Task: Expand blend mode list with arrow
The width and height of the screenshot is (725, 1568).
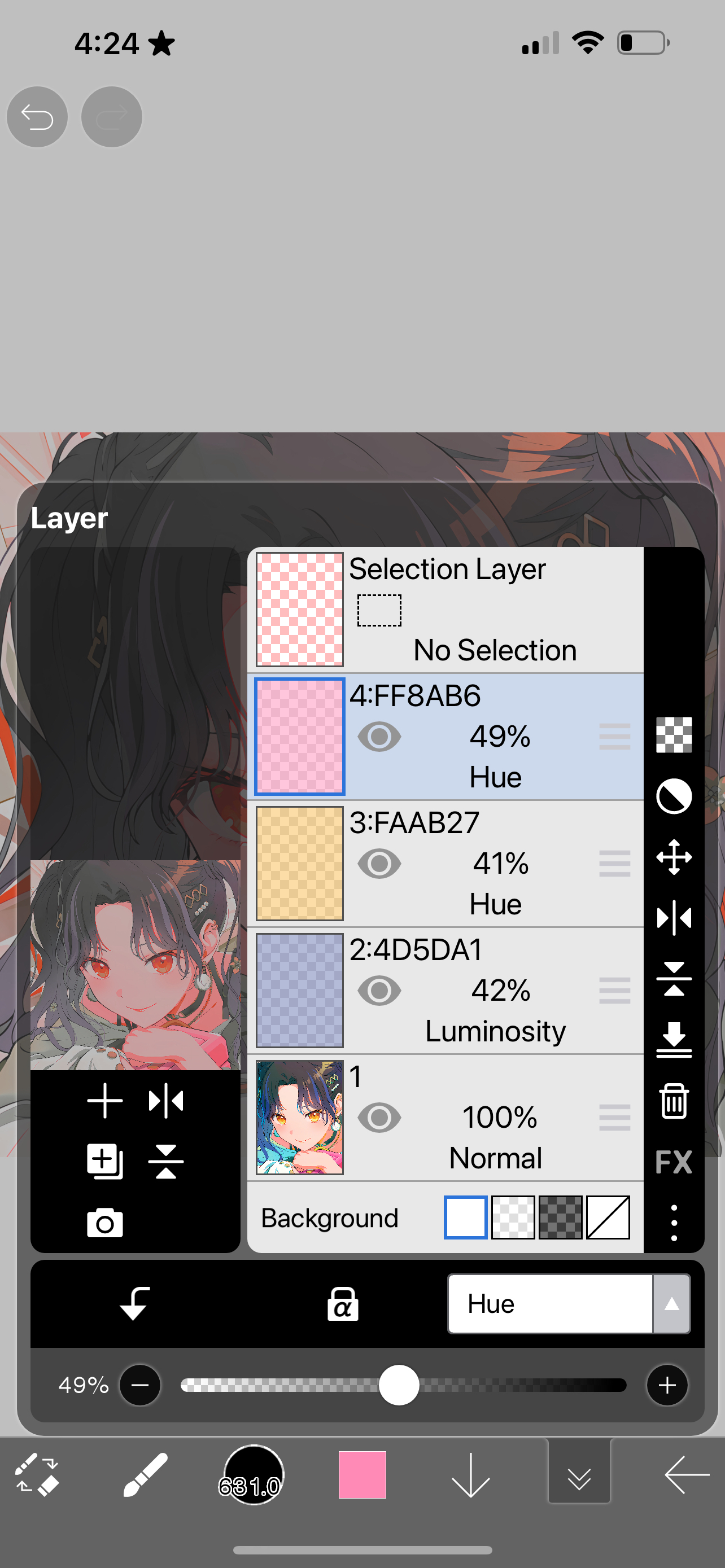Action: coord(671,1304)
